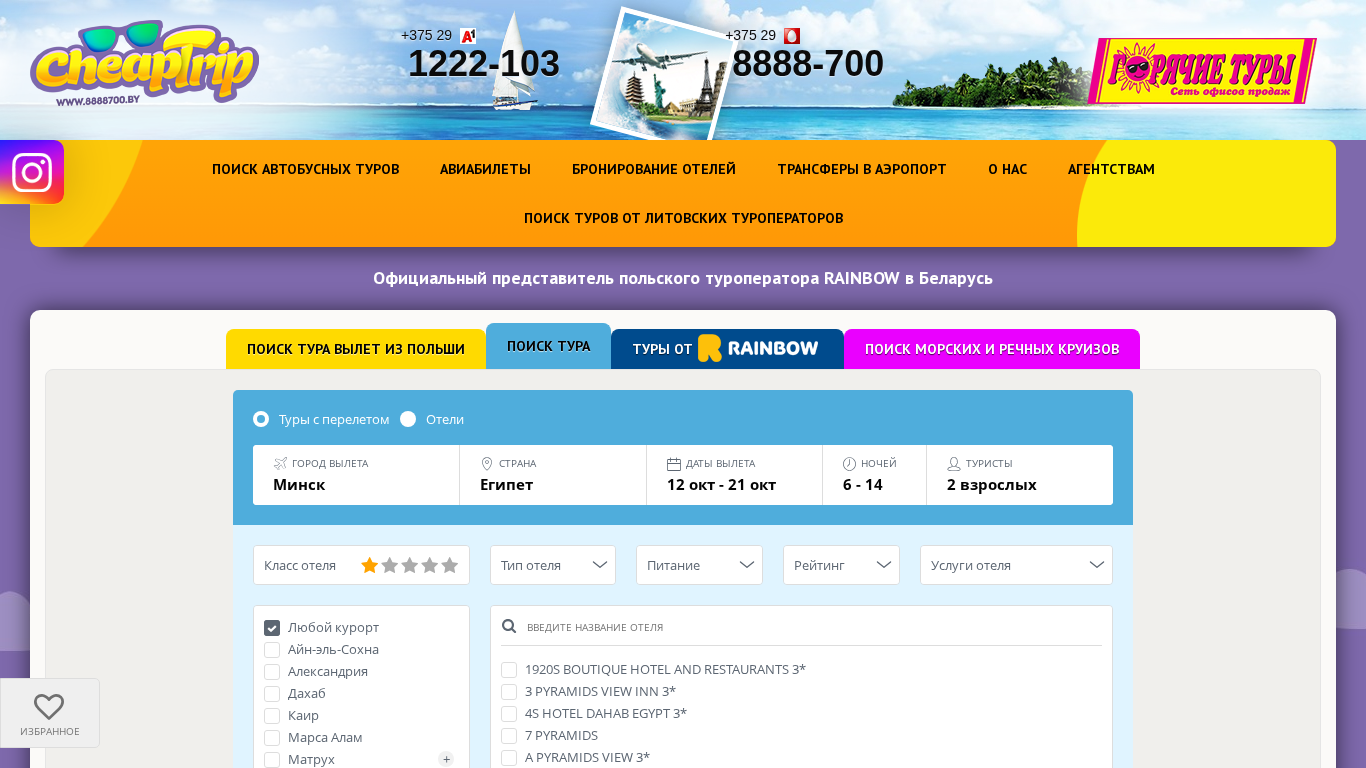Click phone number 1222-103

point(484,64)
